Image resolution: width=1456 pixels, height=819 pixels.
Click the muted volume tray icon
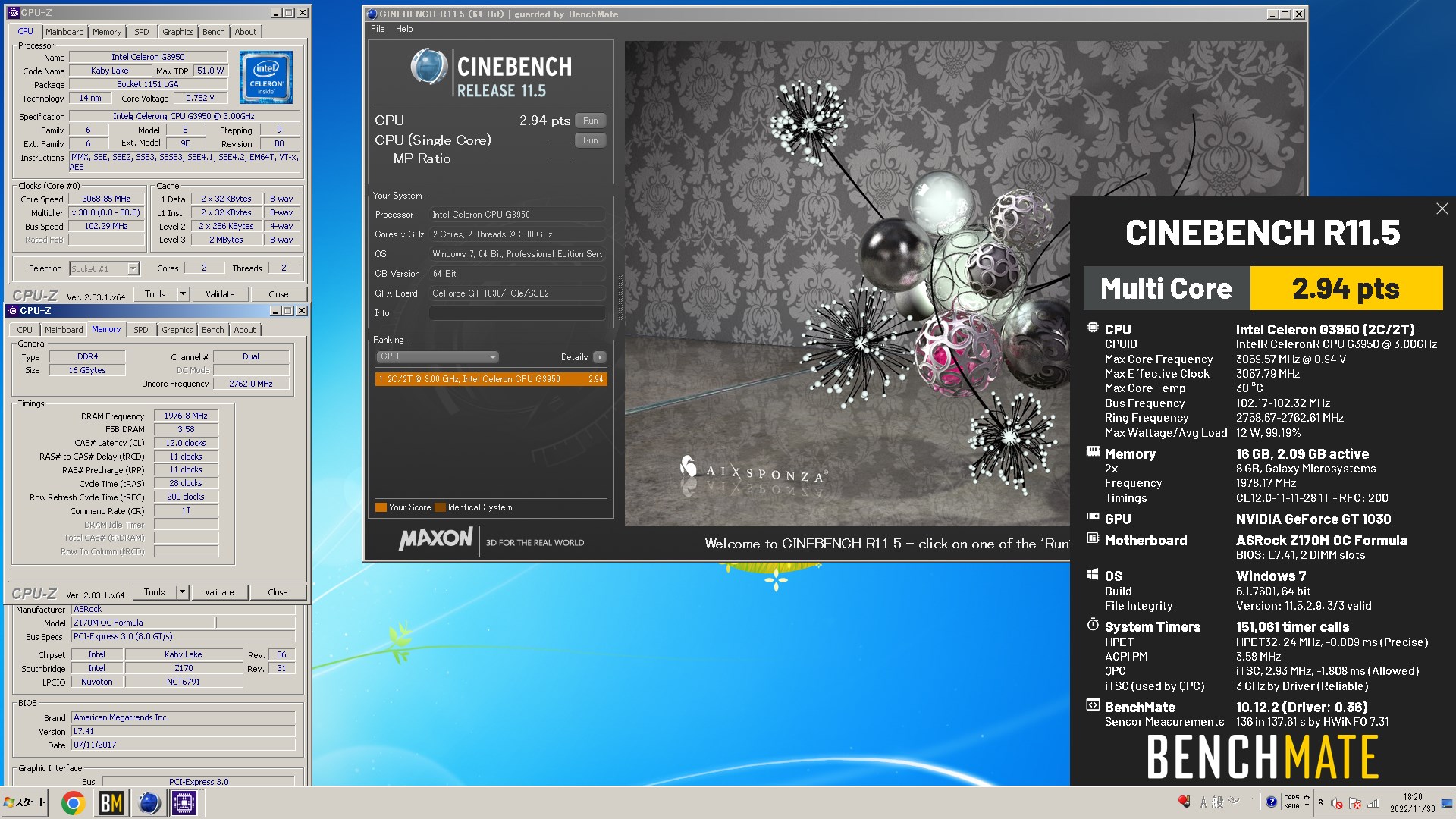pyautogui.click(x=1337, y=803)
